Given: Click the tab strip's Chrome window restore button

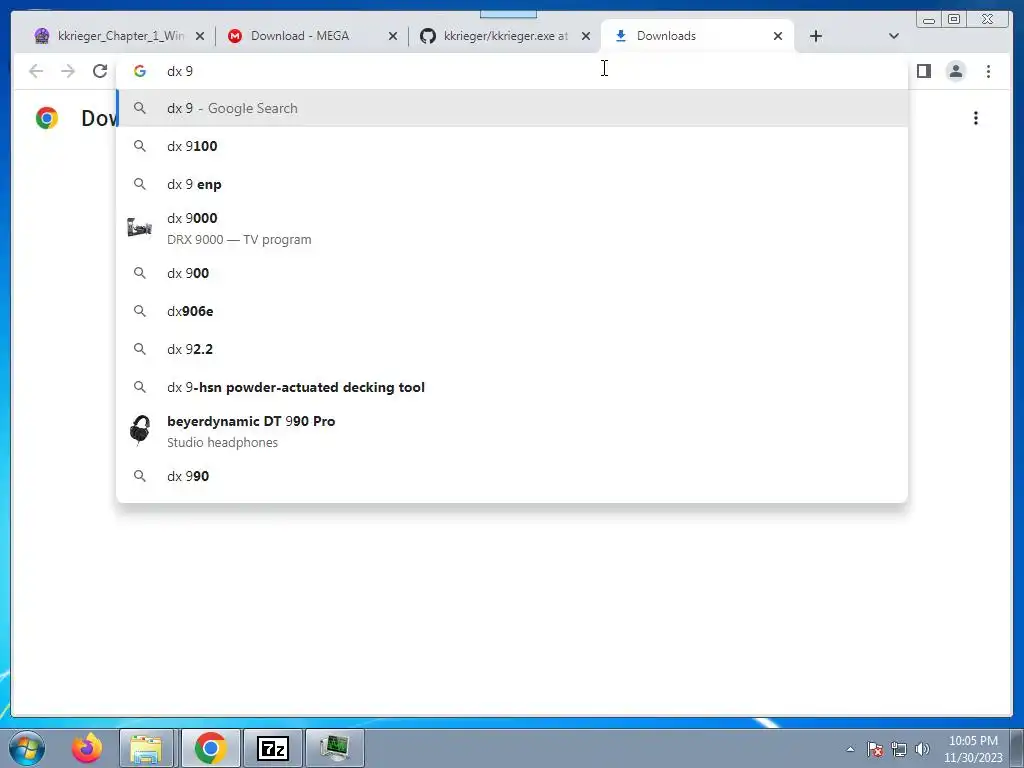Looking at the screenshot, I should click(954, 19).
